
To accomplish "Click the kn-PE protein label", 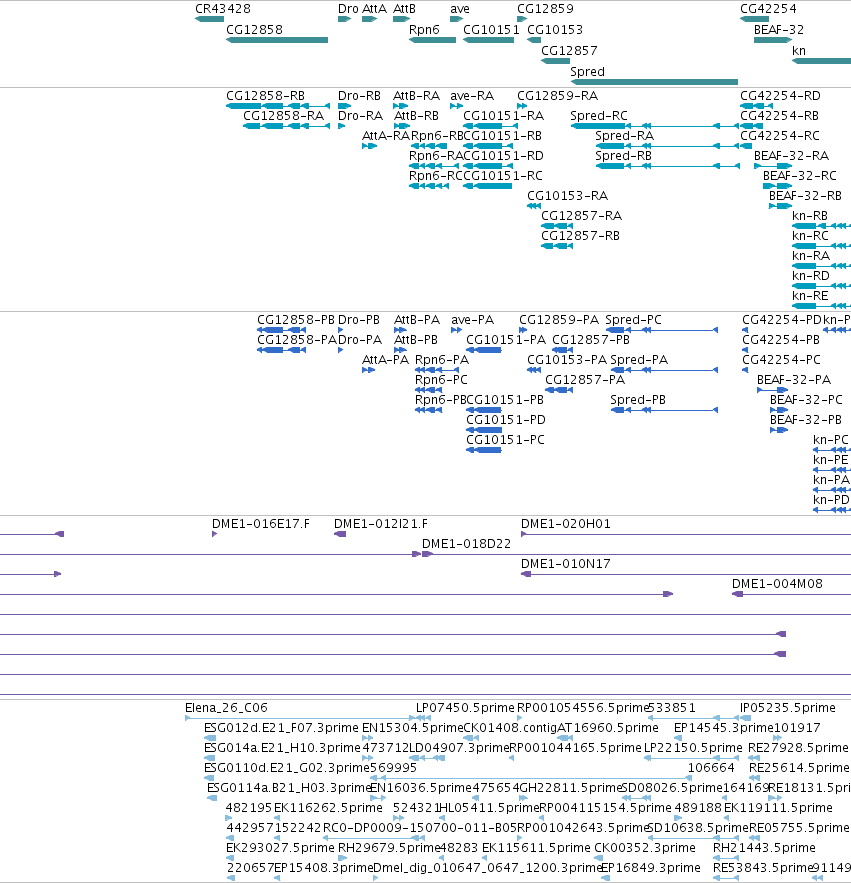I will point(831,460).
